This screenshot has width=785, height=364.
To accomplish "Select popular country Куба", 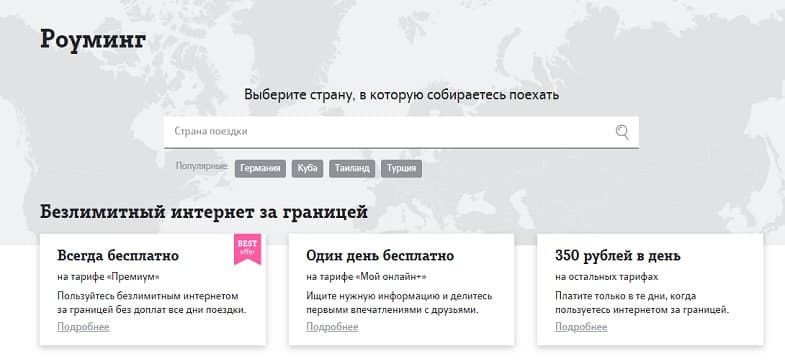I will [x=307, y=169].
